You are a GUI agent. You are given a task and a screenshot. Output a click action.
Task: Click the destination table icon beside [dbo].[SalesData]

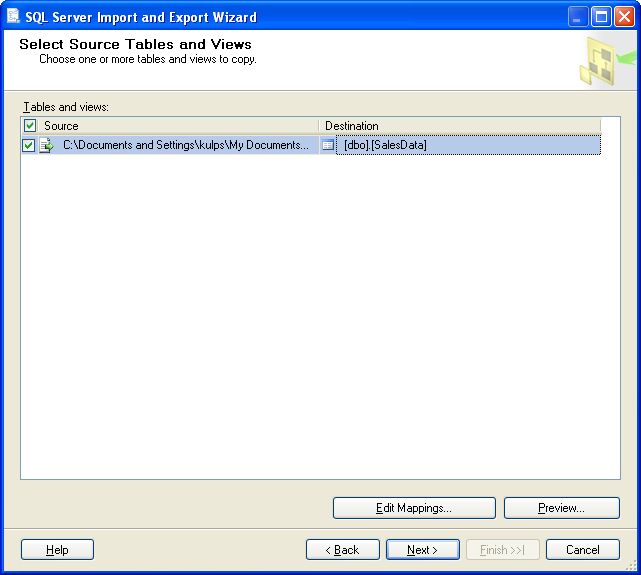click(x=328, y=145)
